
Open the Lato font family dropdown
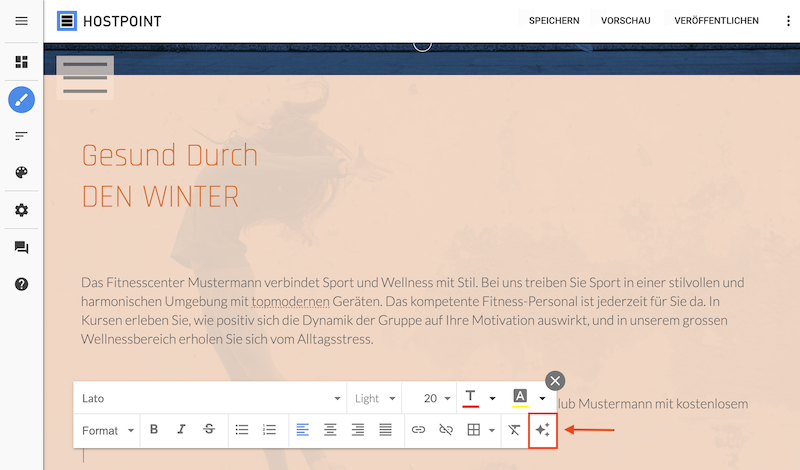click(x=211, y=398)
